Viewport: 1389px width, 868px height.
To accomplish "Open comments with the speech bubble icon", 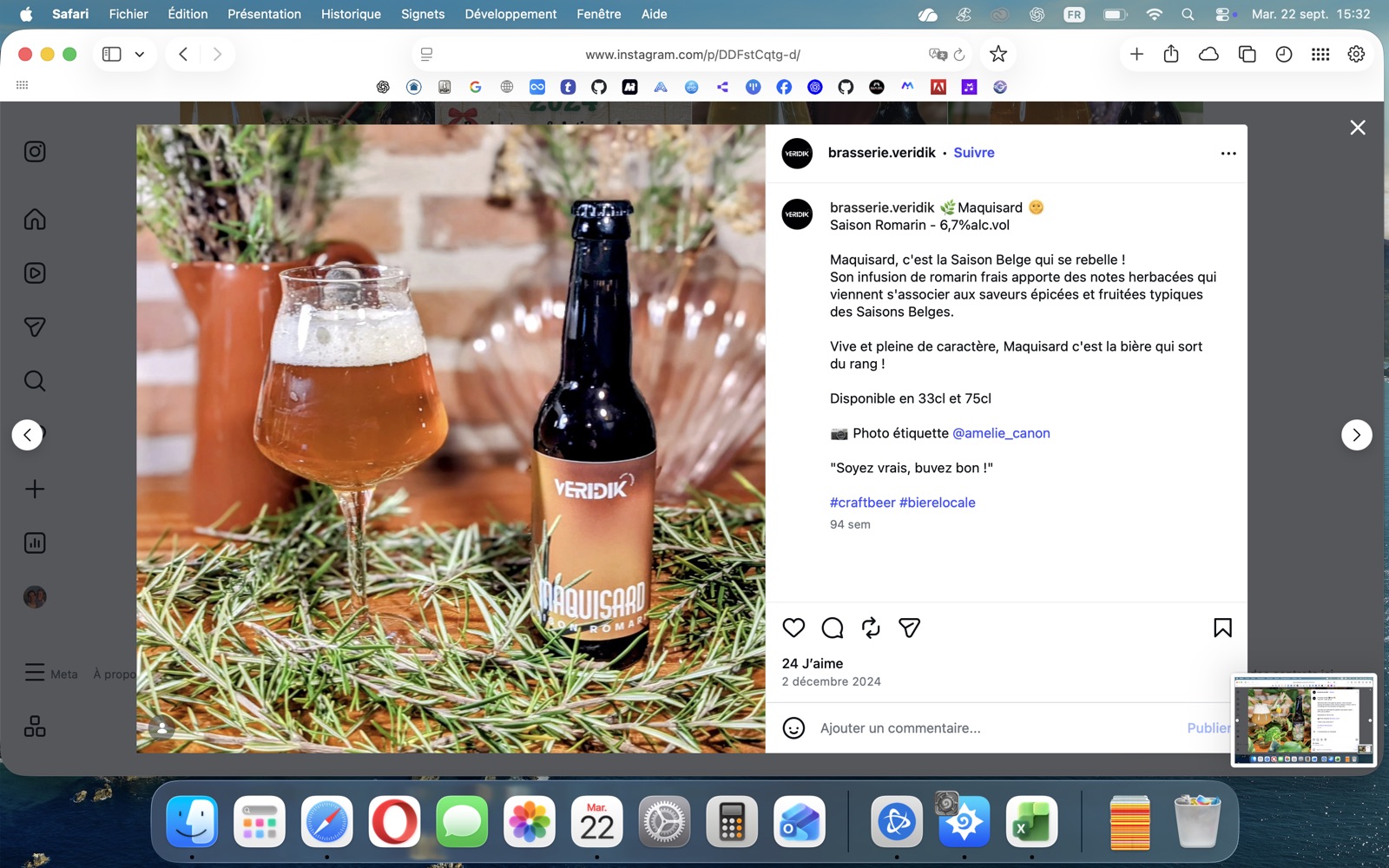I will click(x=833, y=628).
